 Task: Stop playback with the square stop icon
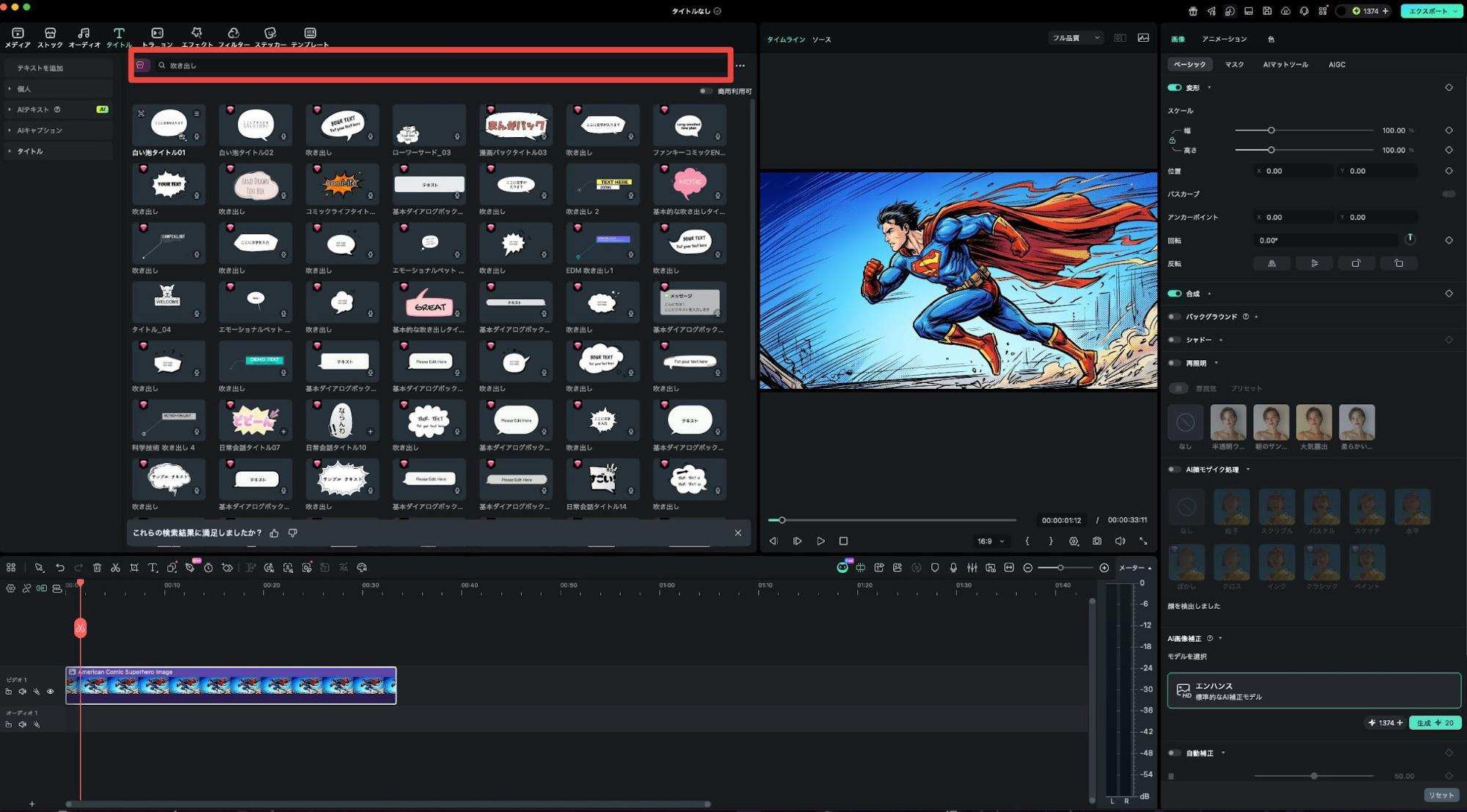tap(843, 541)
